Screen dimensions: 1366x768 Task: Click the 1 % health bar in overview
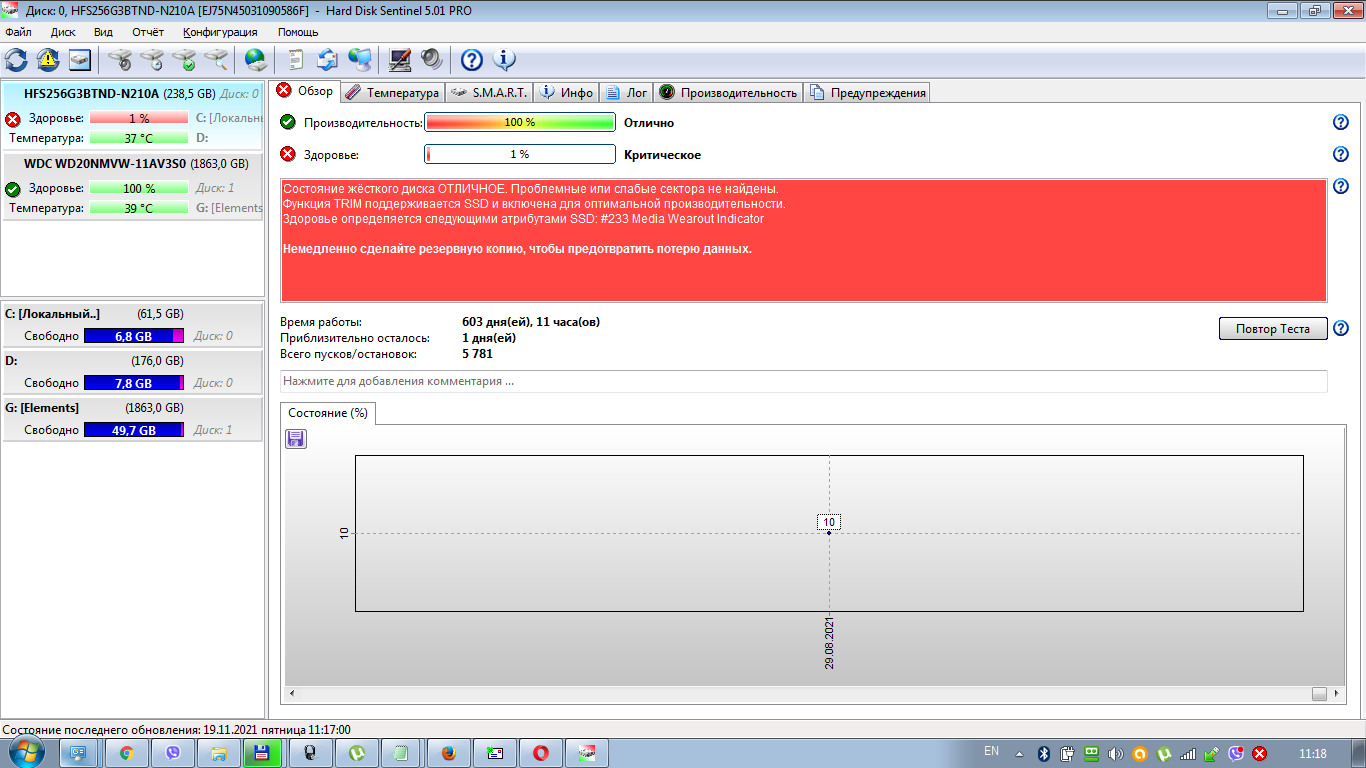[520, 154]
